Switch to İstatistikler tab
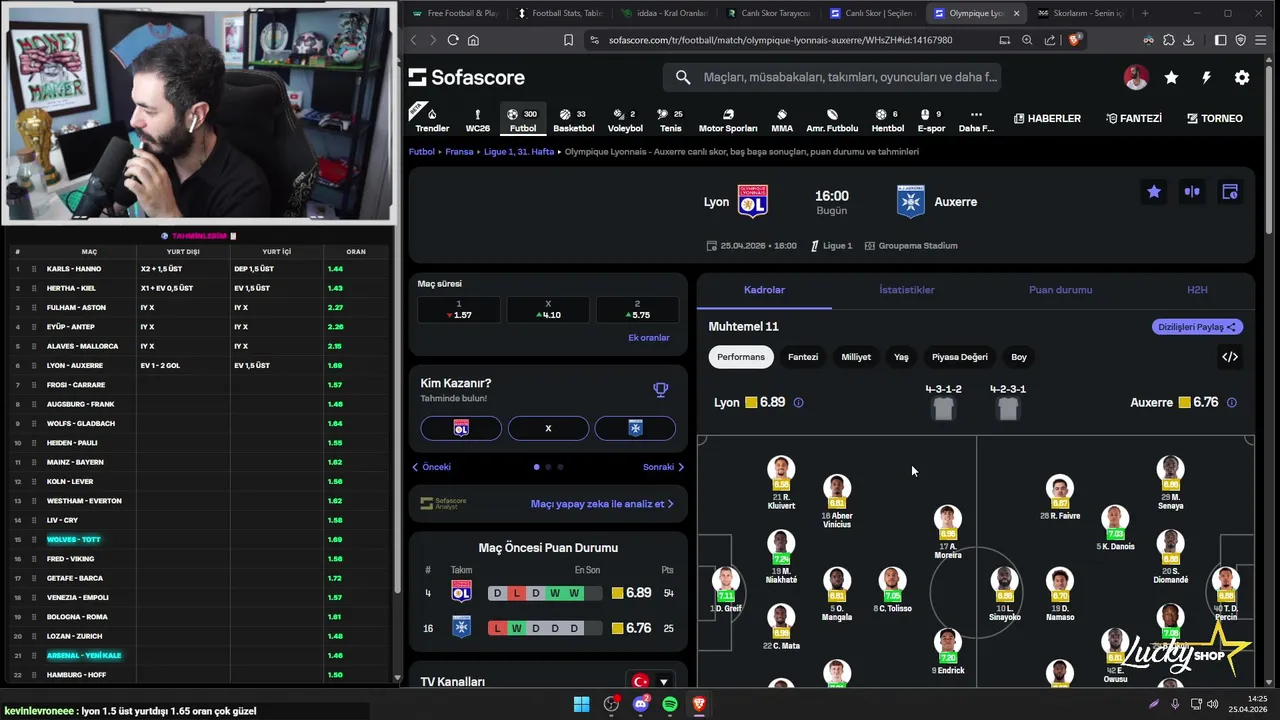This screenshot has width=1280, height=720. click(x=907, y=290)
